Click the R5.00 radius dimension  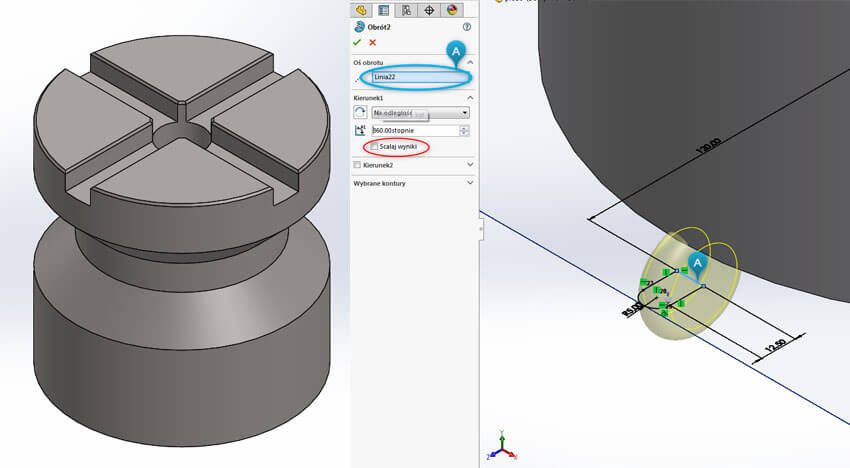[x=632, y=310]
